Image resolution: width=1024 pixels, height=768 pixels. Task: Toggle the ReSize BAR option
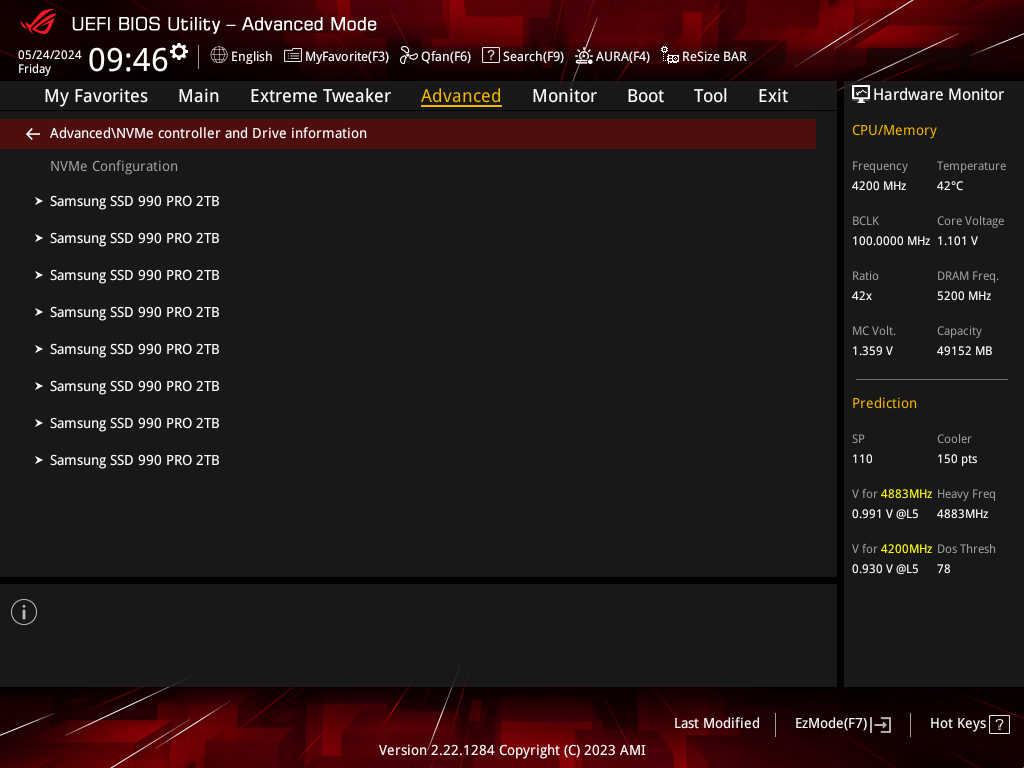[703, 56]
